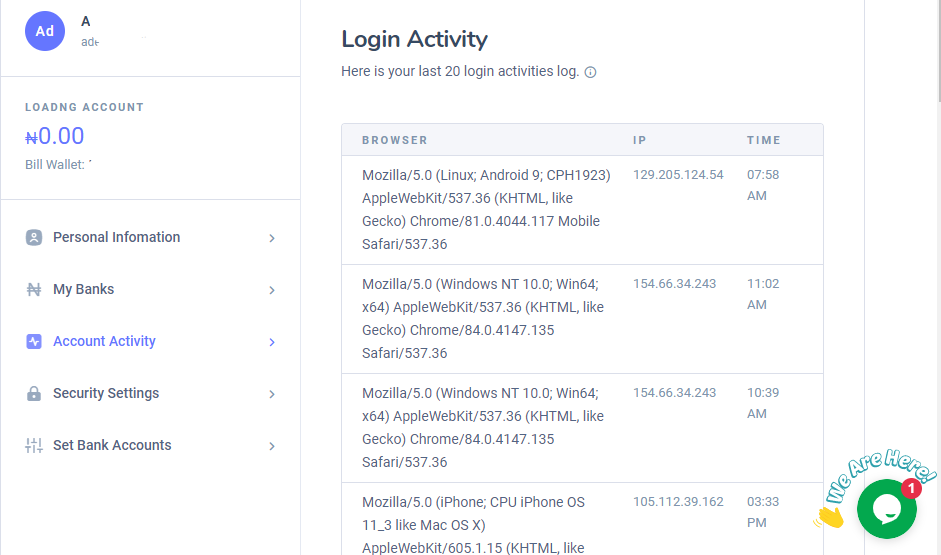
Task: Click the 154.66.34.243 IP in the 10:39 AM row
Action: [675, 393]
